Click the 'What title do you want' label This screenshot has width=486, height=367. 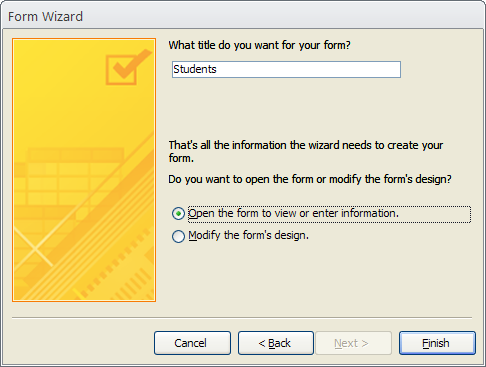pos(259,45)
